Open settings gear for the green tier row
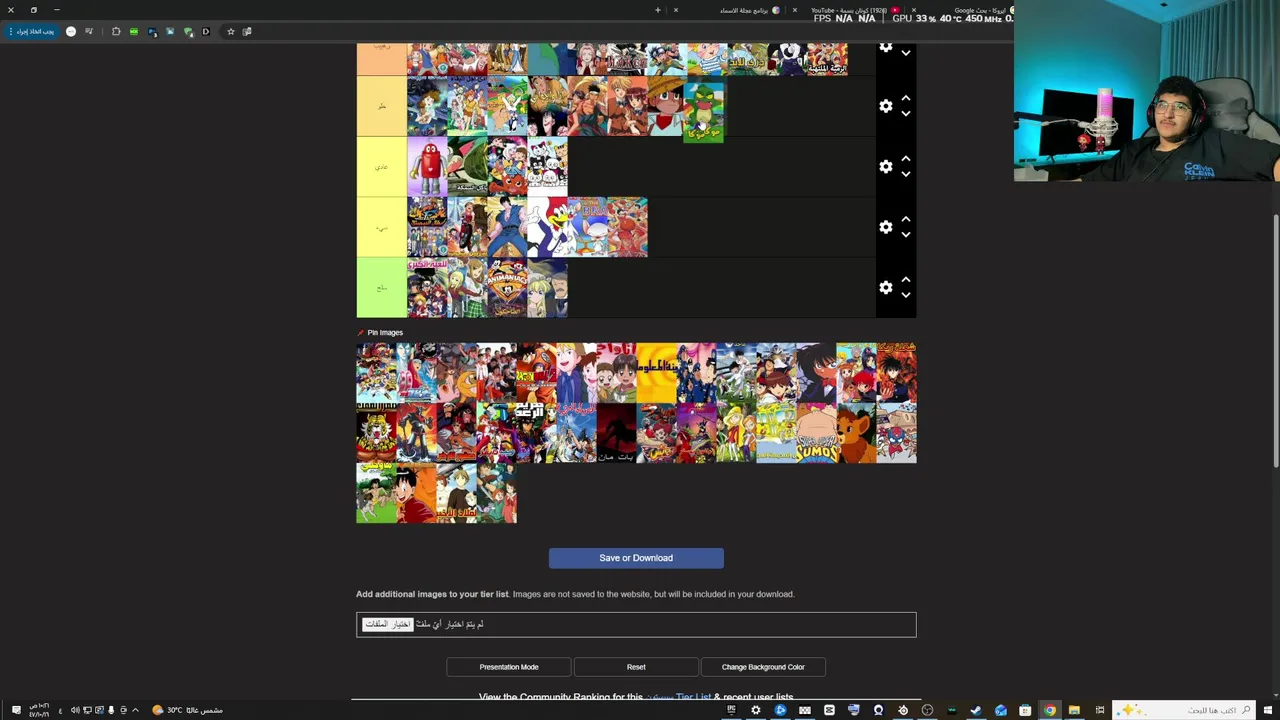 click(x=885, y=287)
